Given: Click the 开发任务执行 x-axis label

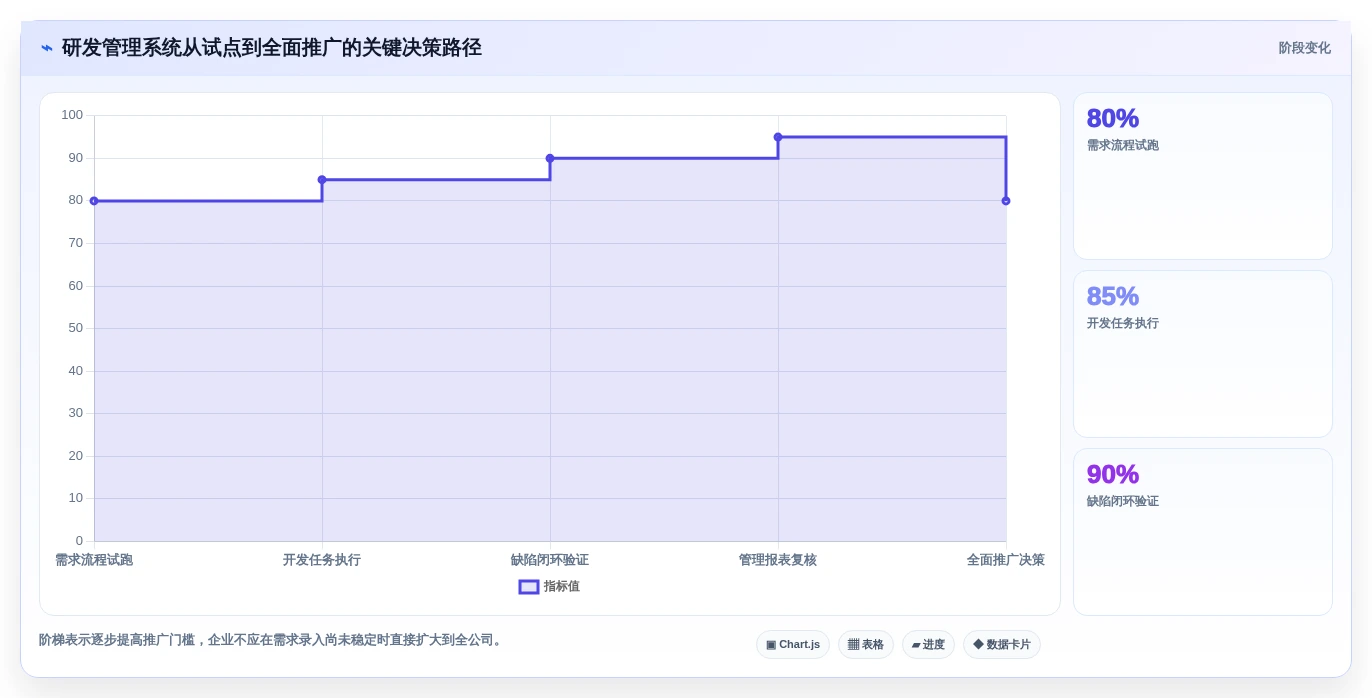Looking at the screenshot, I should tap(322, 560).
